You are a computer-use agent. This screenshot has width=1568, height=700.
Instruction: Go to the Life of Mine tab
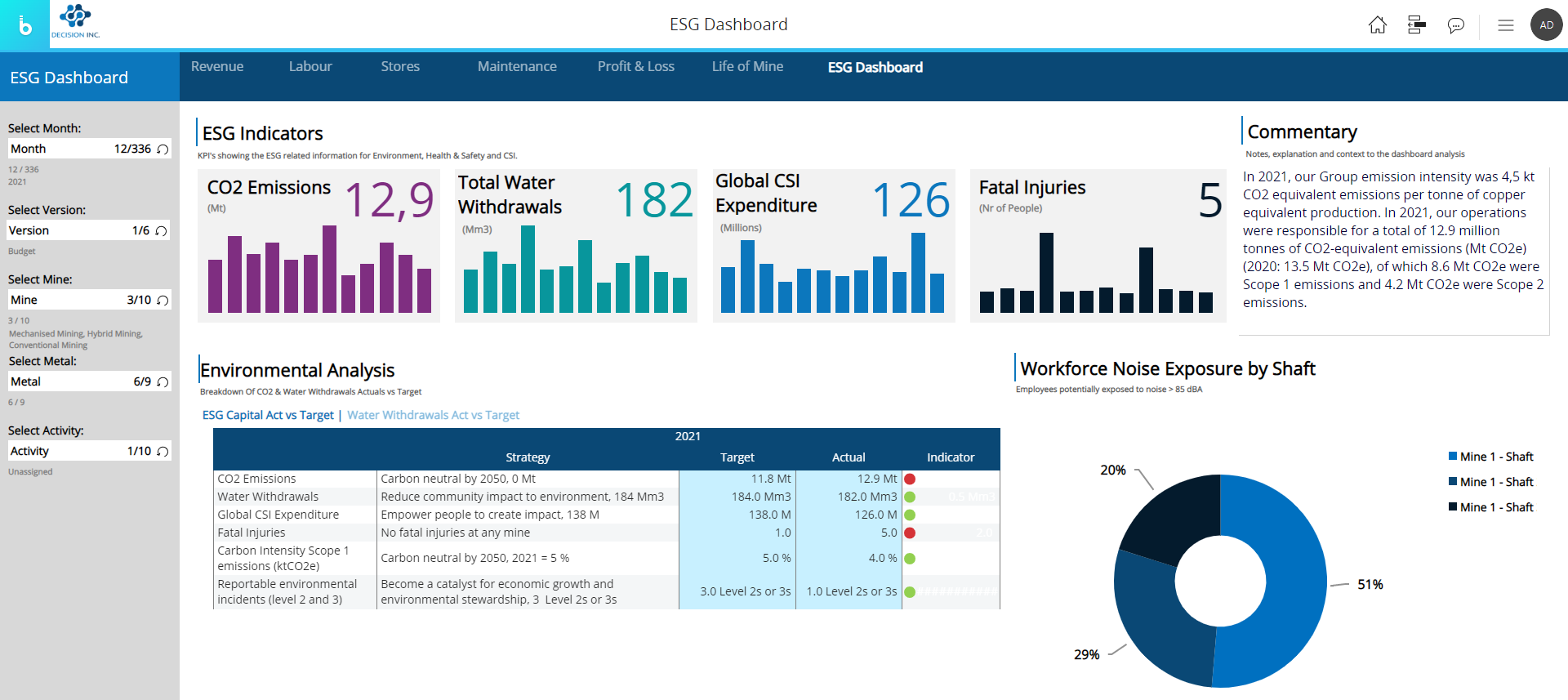pos(747,67)
